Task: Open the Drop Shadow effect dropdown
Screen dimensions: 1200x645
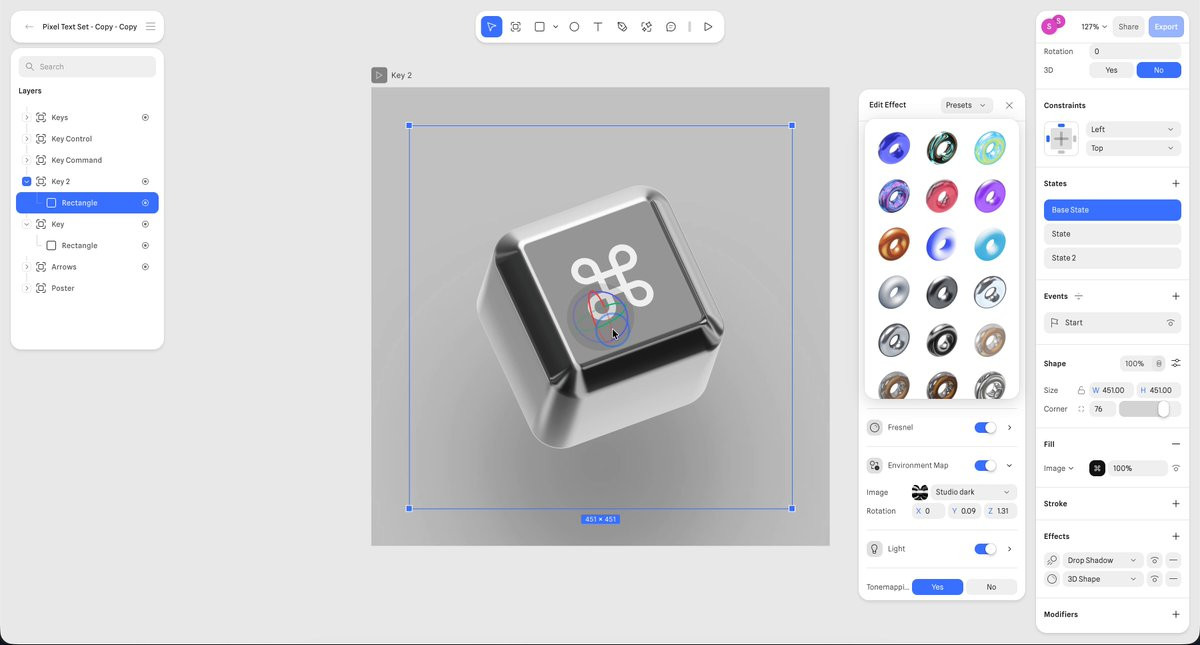Action: (x=1102, y=560)
